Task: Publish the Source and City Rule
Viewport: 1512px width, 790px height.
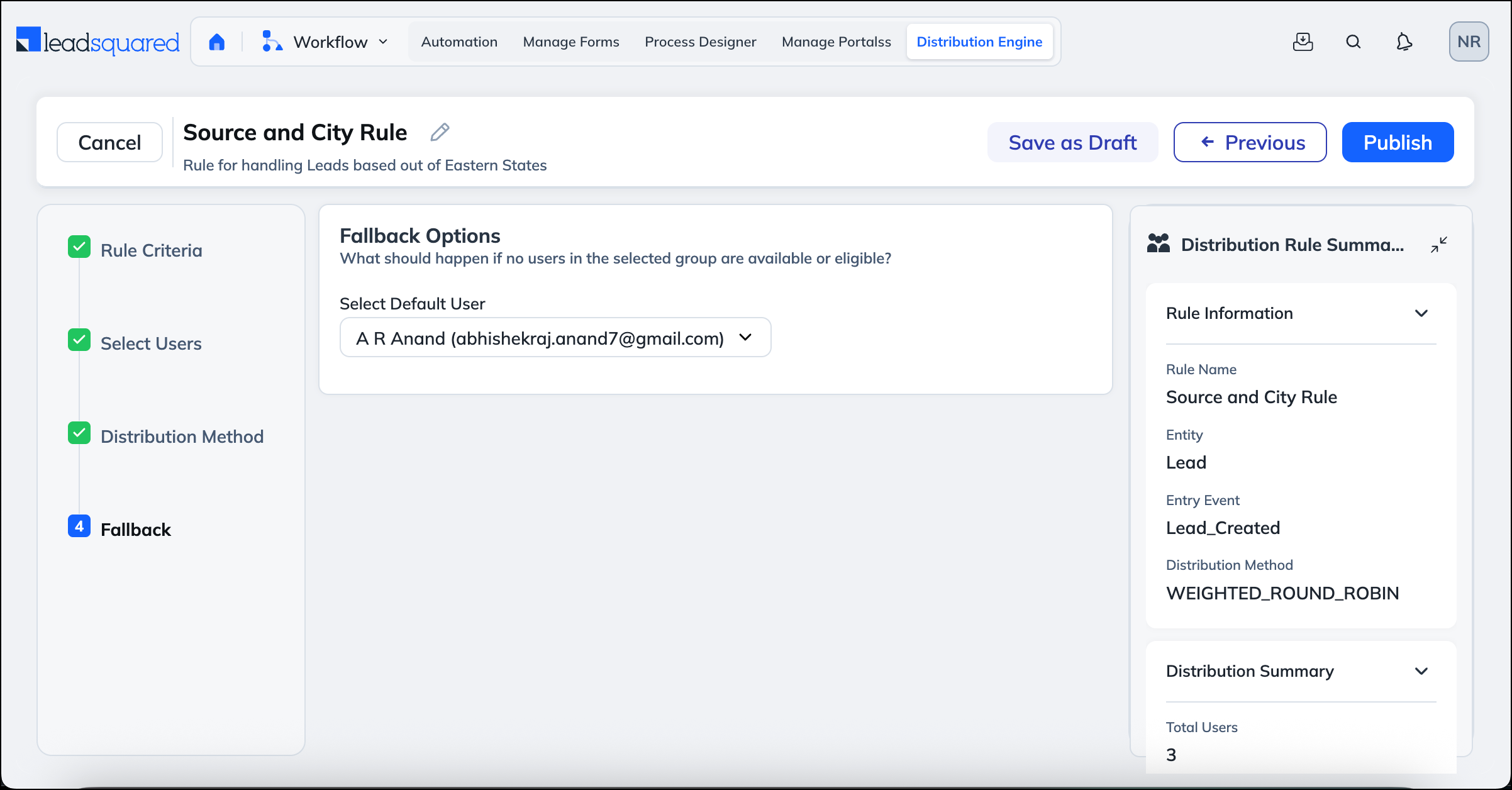Action: 1397,142
